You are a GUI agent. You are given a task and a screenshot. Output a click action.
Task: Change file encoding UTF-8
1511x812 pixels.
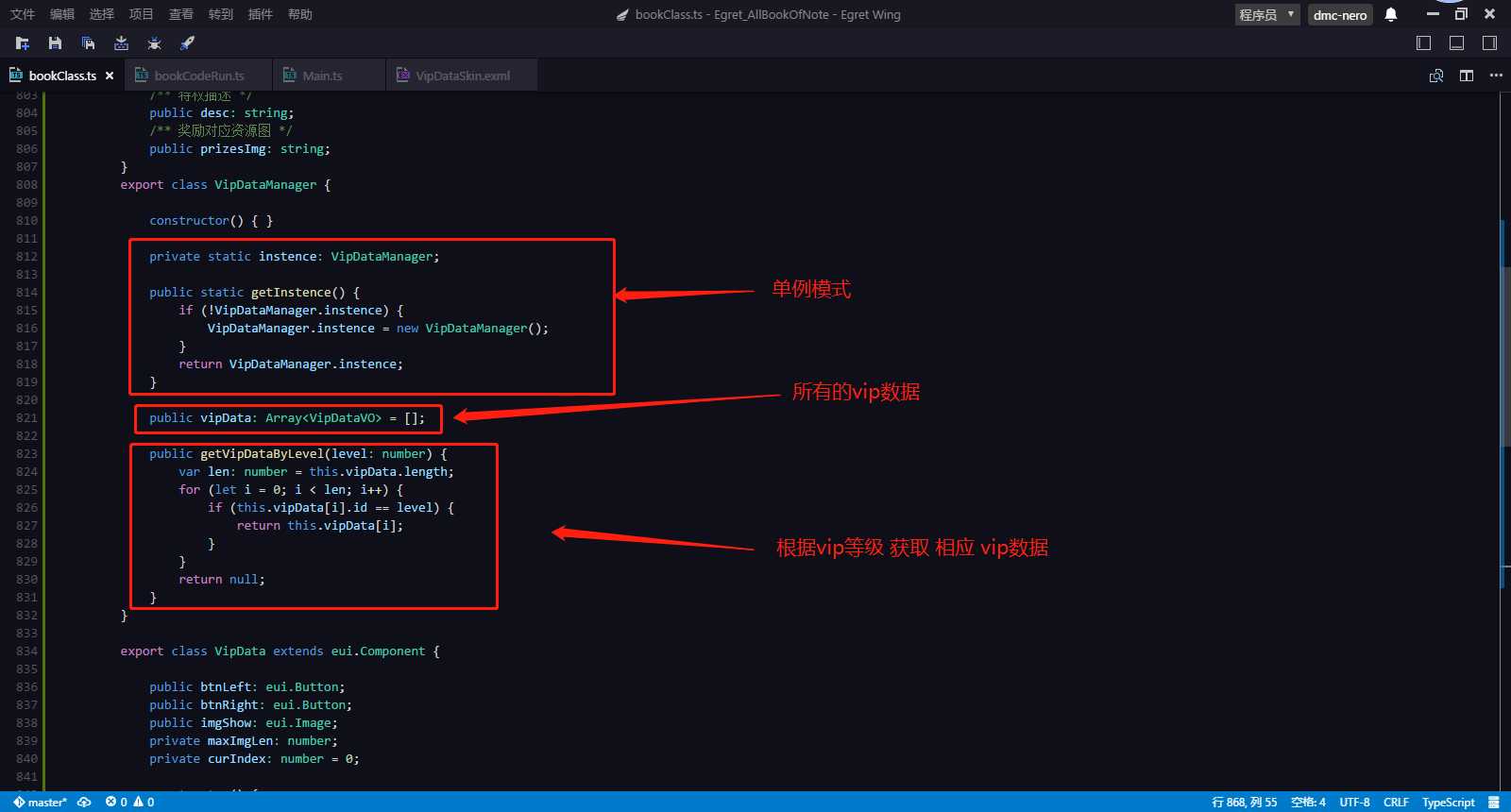coord(1354,803)
